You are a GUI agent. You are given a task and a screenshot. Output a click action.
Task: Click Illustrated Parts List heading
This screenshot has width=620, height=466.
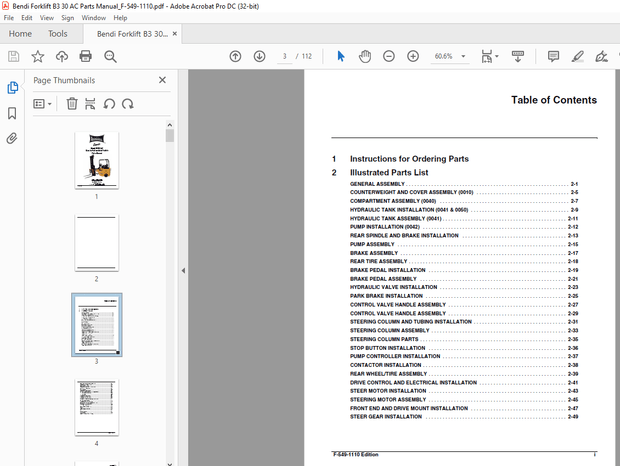389,173
